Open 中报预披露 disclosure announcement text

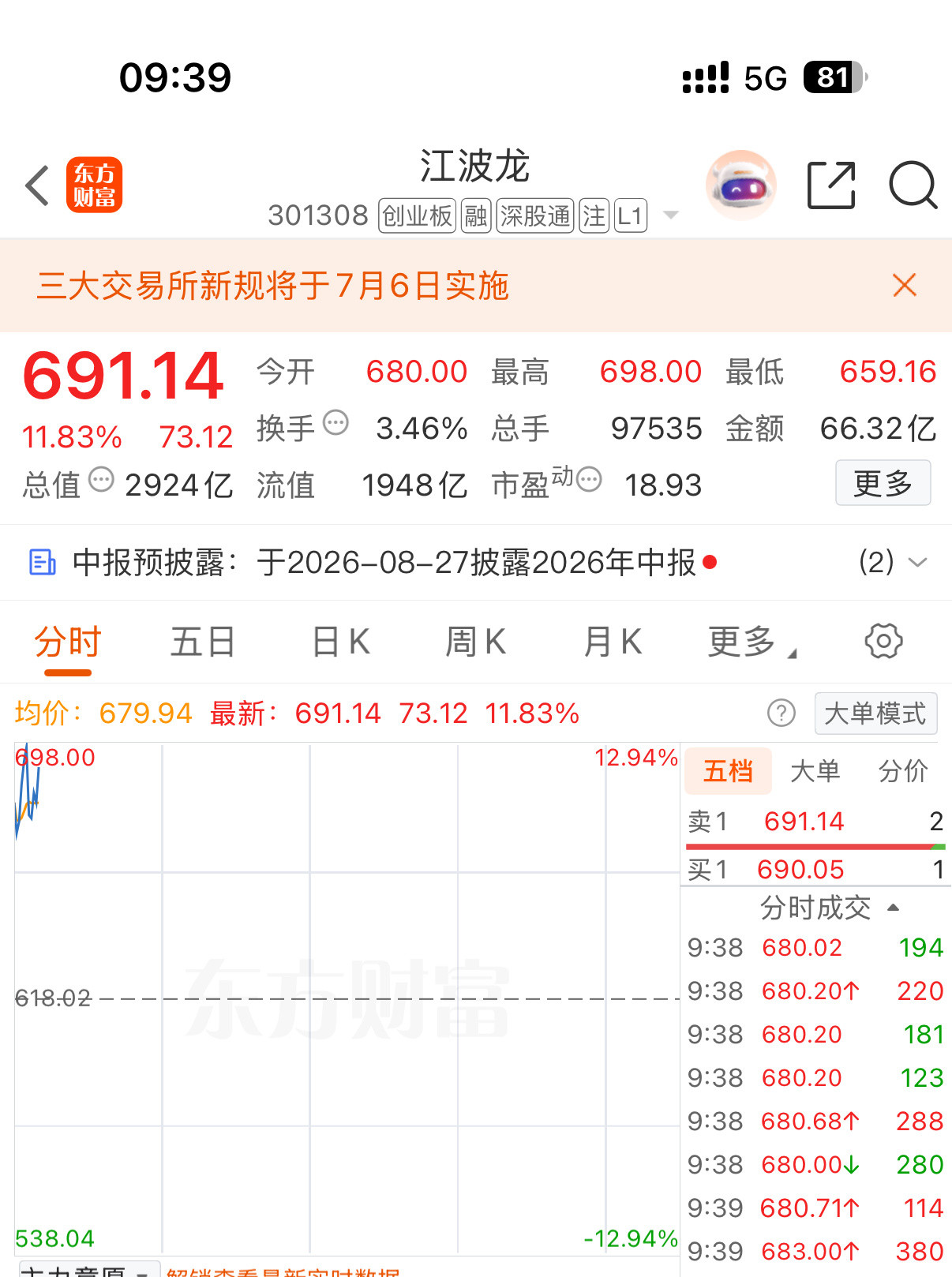[384, 563]
